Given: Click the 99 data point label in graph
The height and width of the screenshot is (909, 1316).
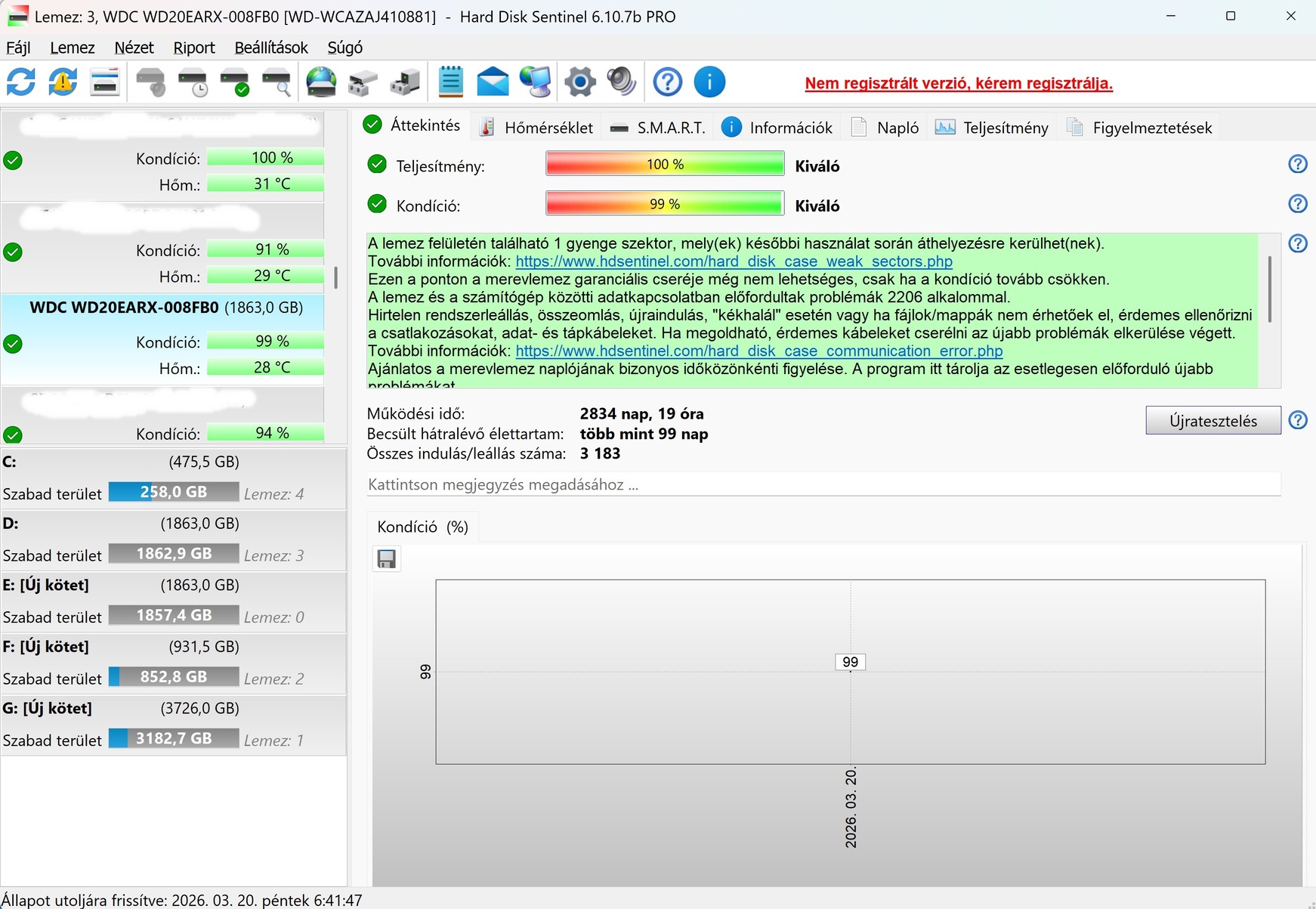Looking at the screenshot, I should click(x=851, y=662).
